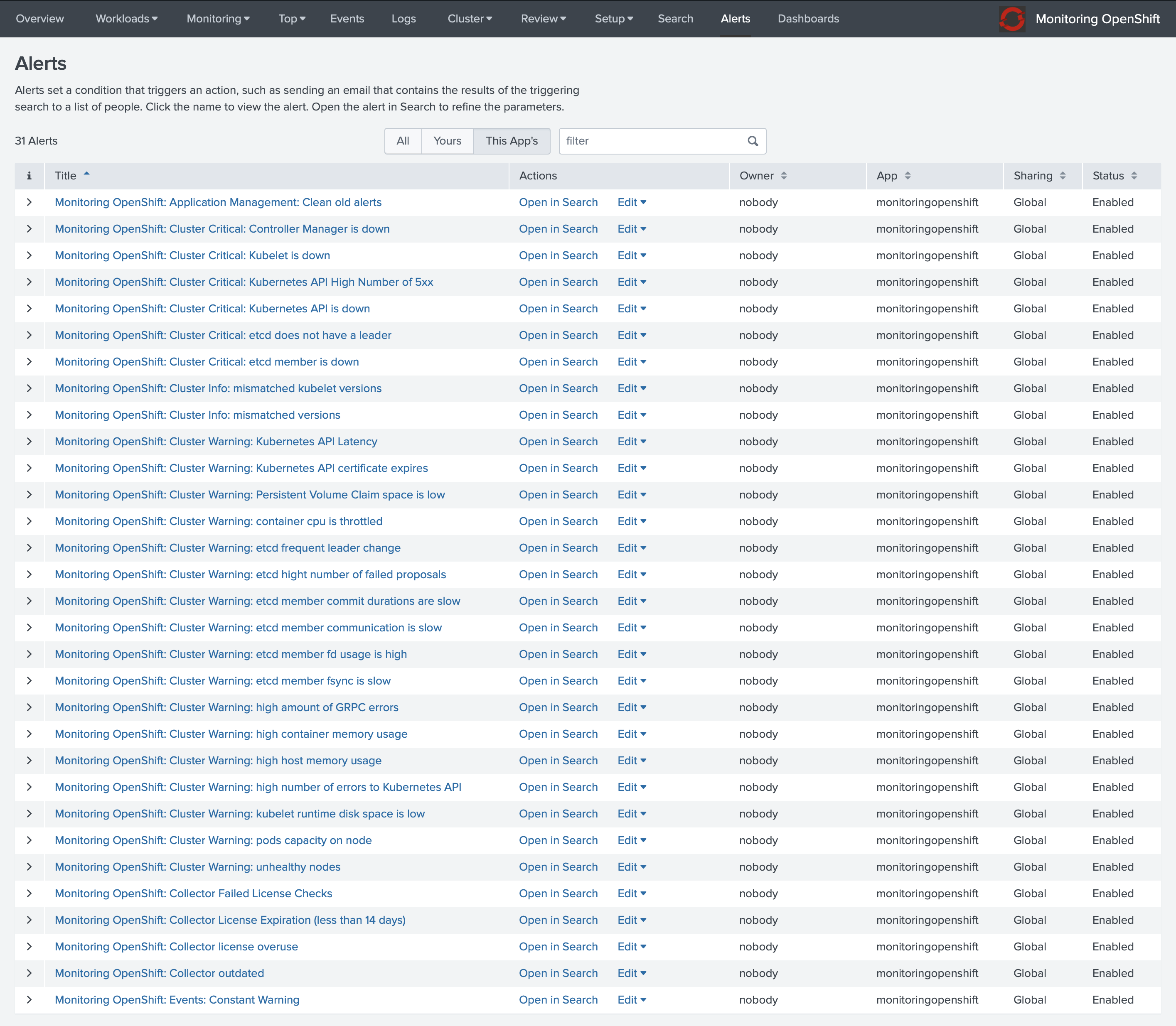Toggle Title column sort arrow
Image resolution: width=1176 pixels, height=1026 pixels.
[86, 174]
